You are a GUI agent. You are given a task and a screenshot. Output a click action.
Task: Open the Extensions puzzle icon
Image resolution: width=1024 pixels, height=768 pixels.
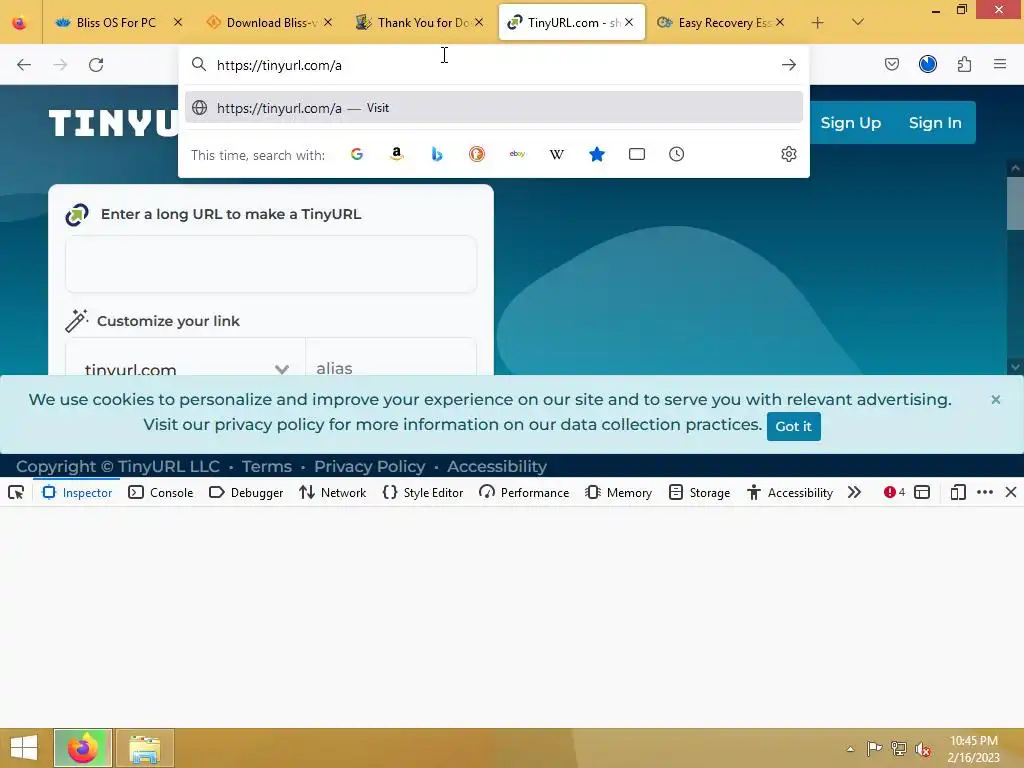(x=965, y=64)
